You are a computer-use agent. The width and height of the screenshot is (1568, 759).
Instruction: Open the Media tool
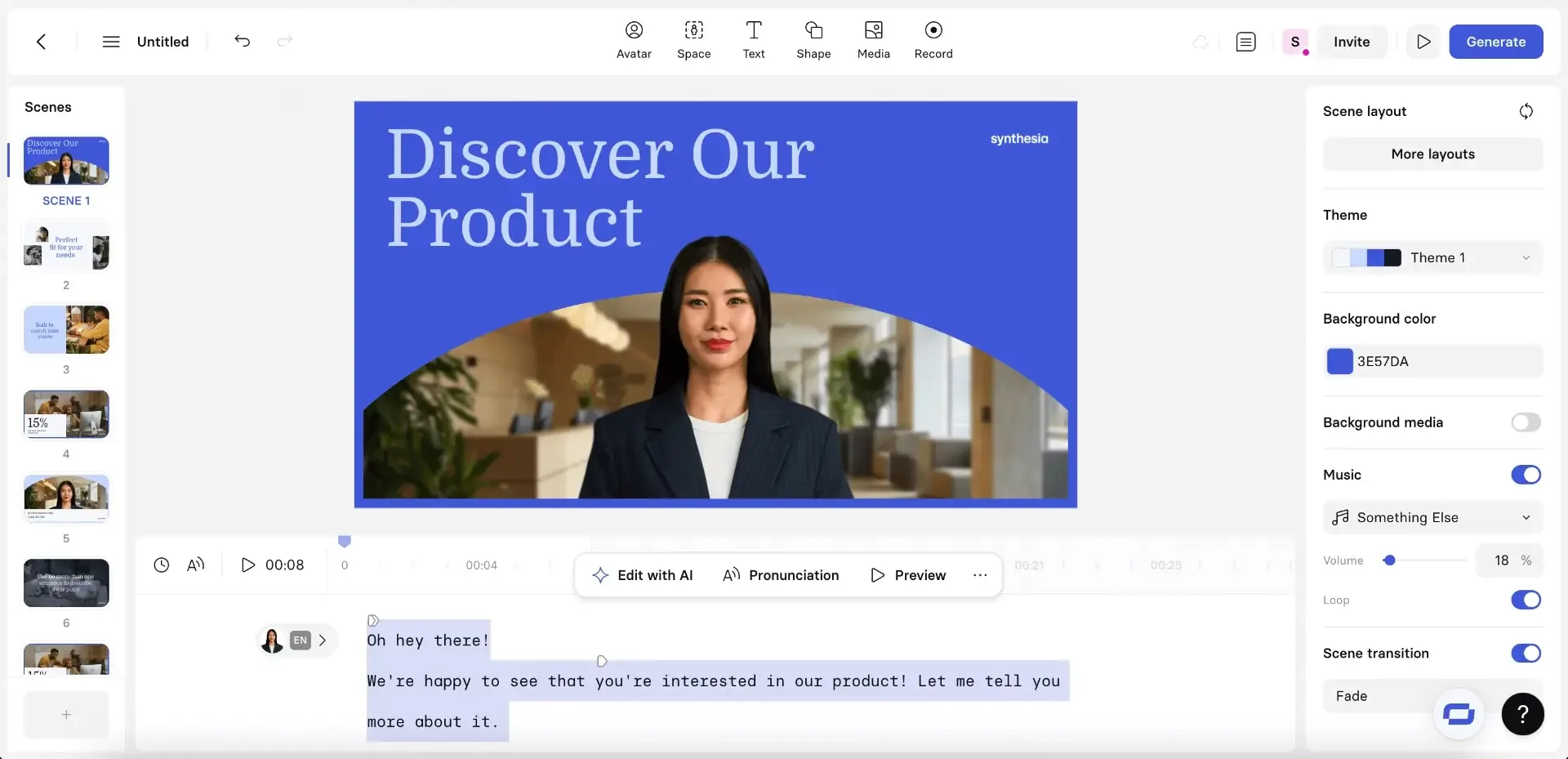coord(873,41)
